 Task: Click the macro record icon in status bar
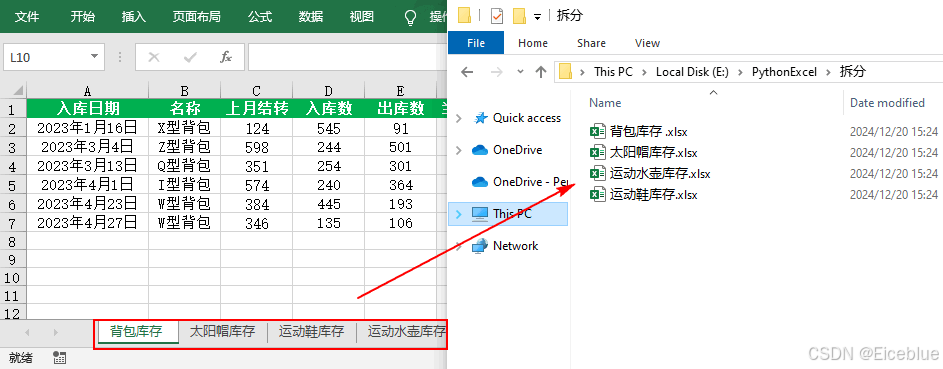point(59,358)
